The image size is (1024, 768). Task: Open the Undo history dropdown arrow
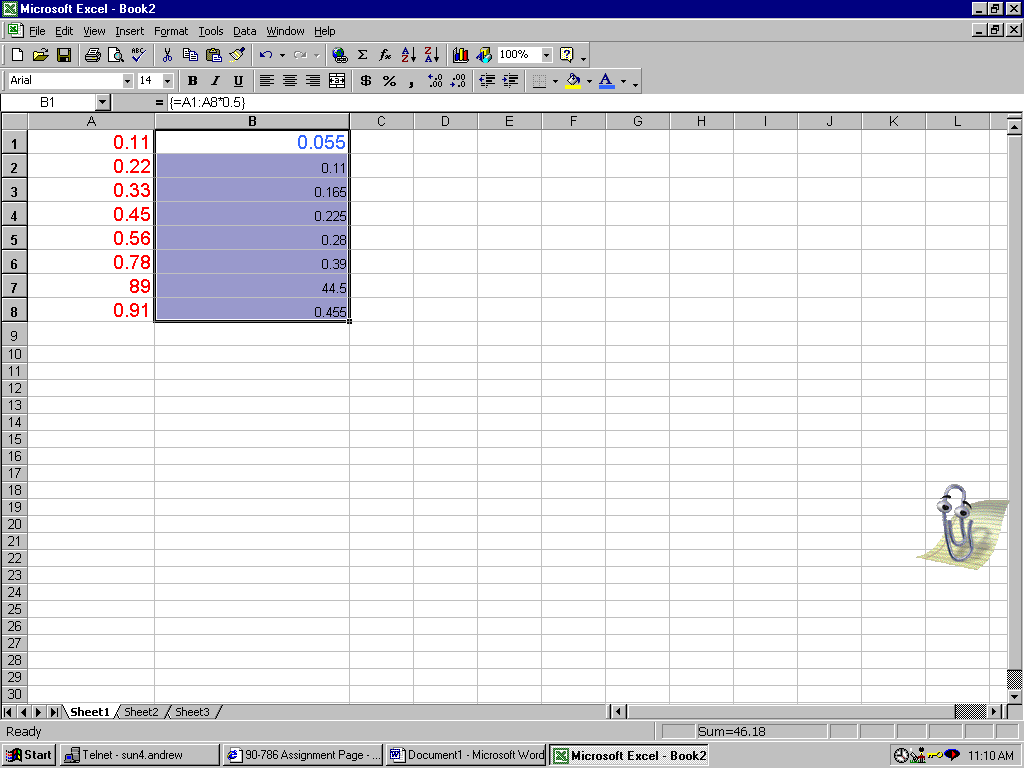click(282, 56)
